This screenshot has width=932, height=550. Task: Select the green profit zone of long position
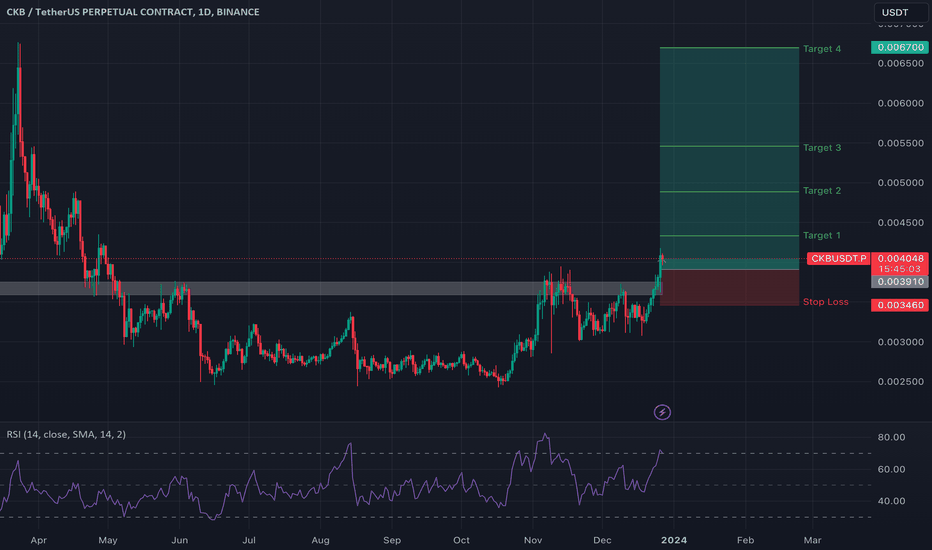tap(729, 159)
